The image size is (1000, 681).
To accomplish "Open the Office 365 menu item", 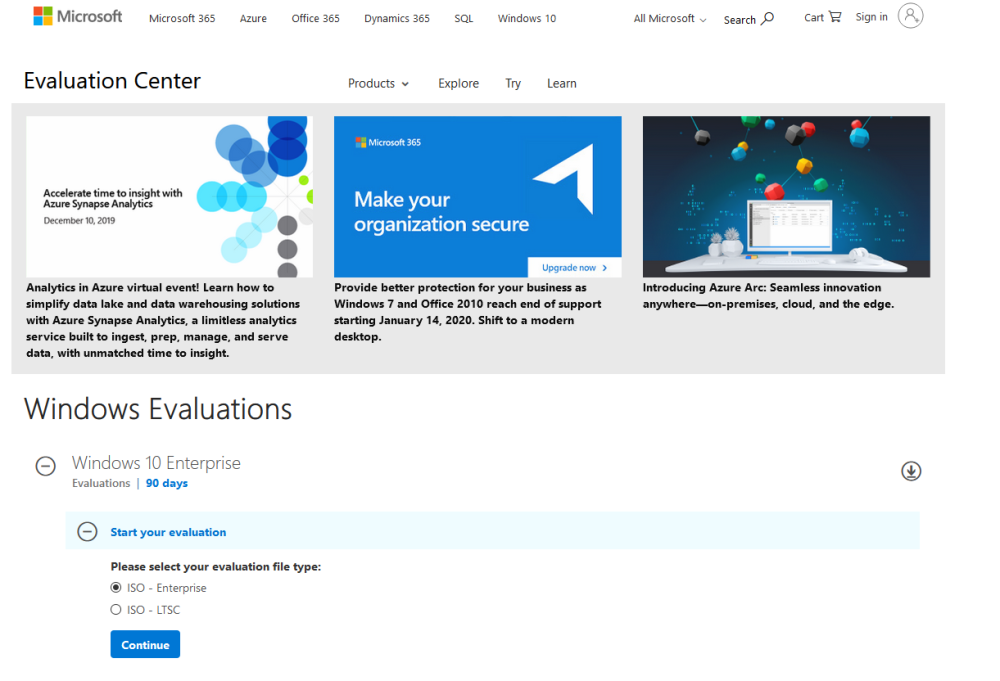I will [x=315, y=18].
